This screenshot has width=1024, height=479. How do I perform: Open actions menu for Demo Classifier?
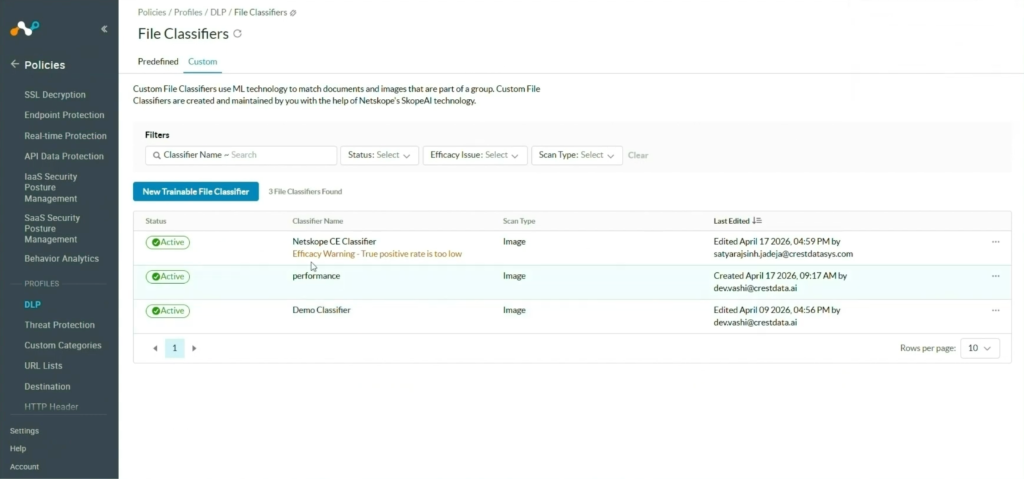click(995, 310)
